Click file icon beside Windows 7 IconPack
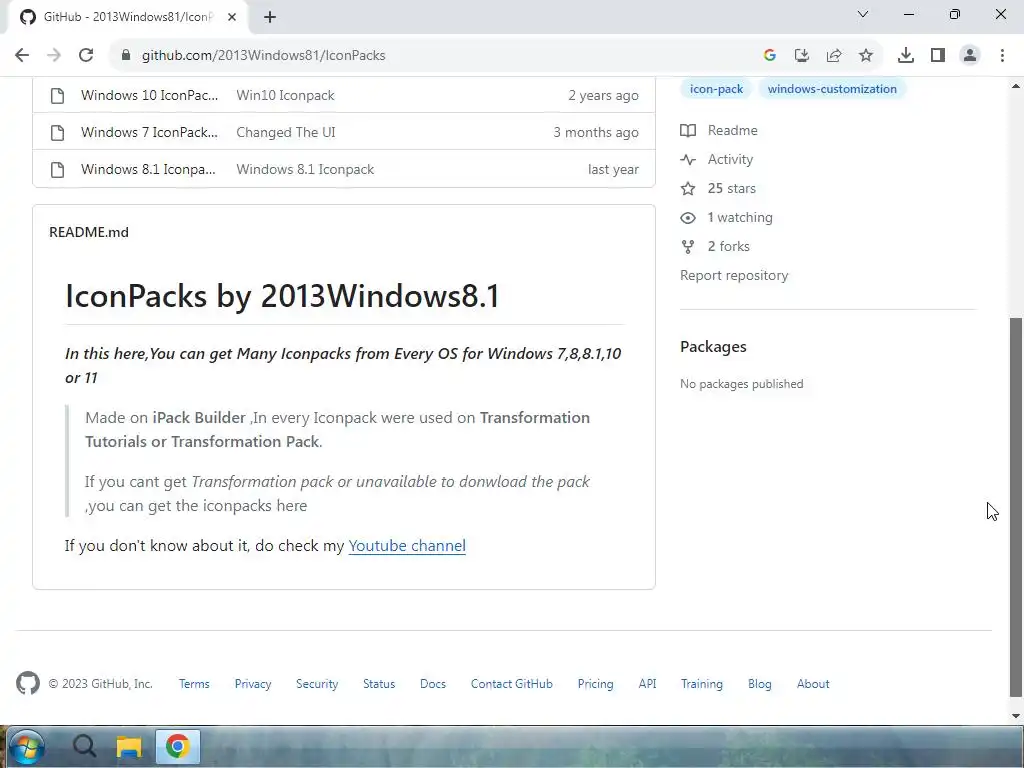 pyautogui.click(x=57, y=133)
